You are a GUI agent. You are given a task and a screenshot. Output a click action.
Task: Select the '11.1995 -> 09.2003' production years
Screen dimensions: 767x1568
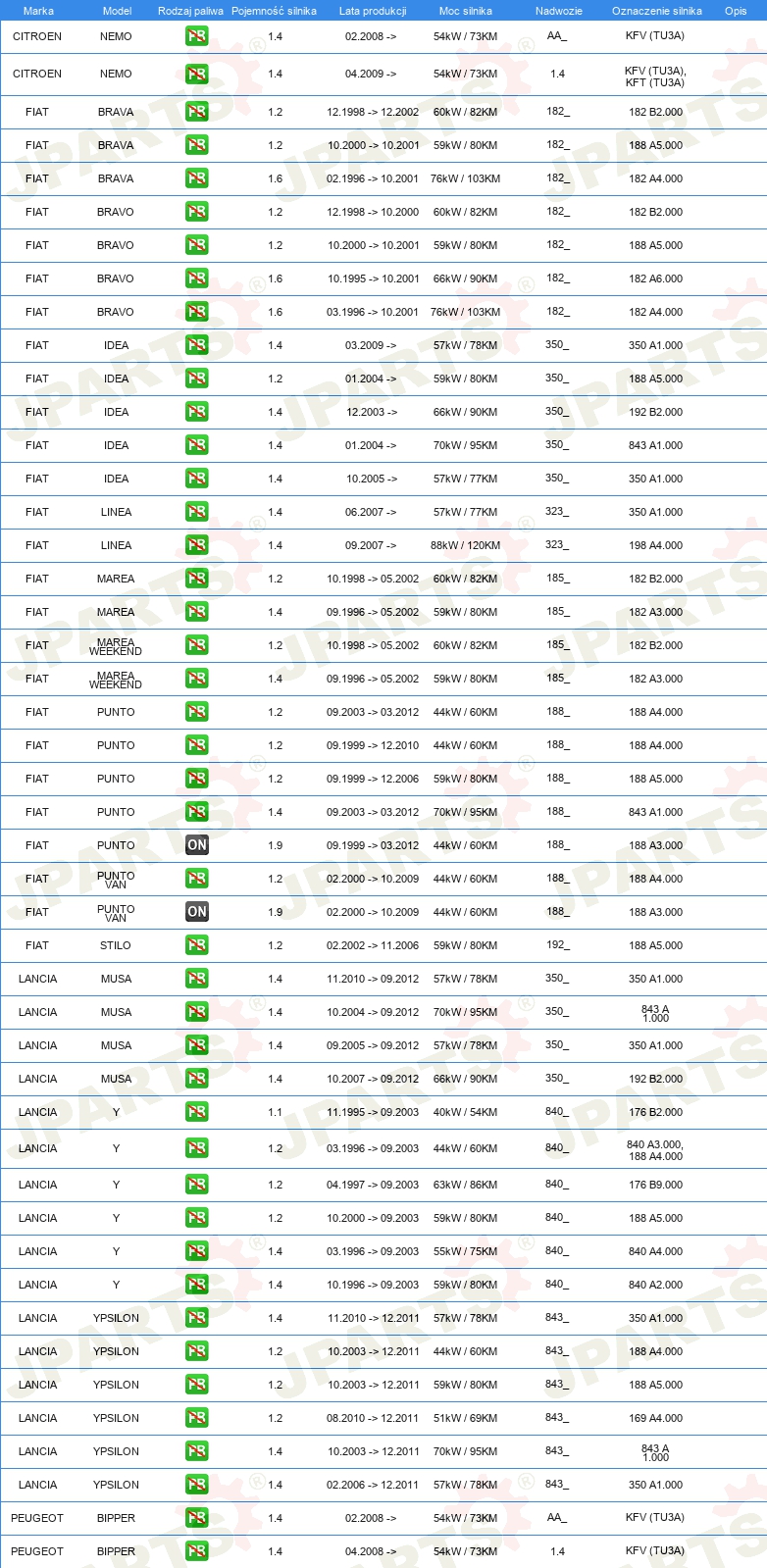click(x=373, y=1112)
